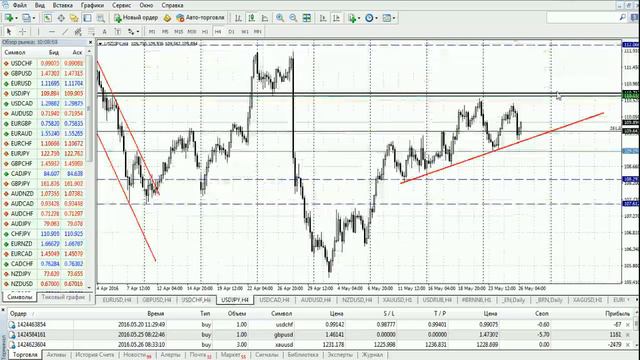Viewport: 640px width, 360px height.
Task: Select the Fibonacci retracement tool
Action: [91, 31]
